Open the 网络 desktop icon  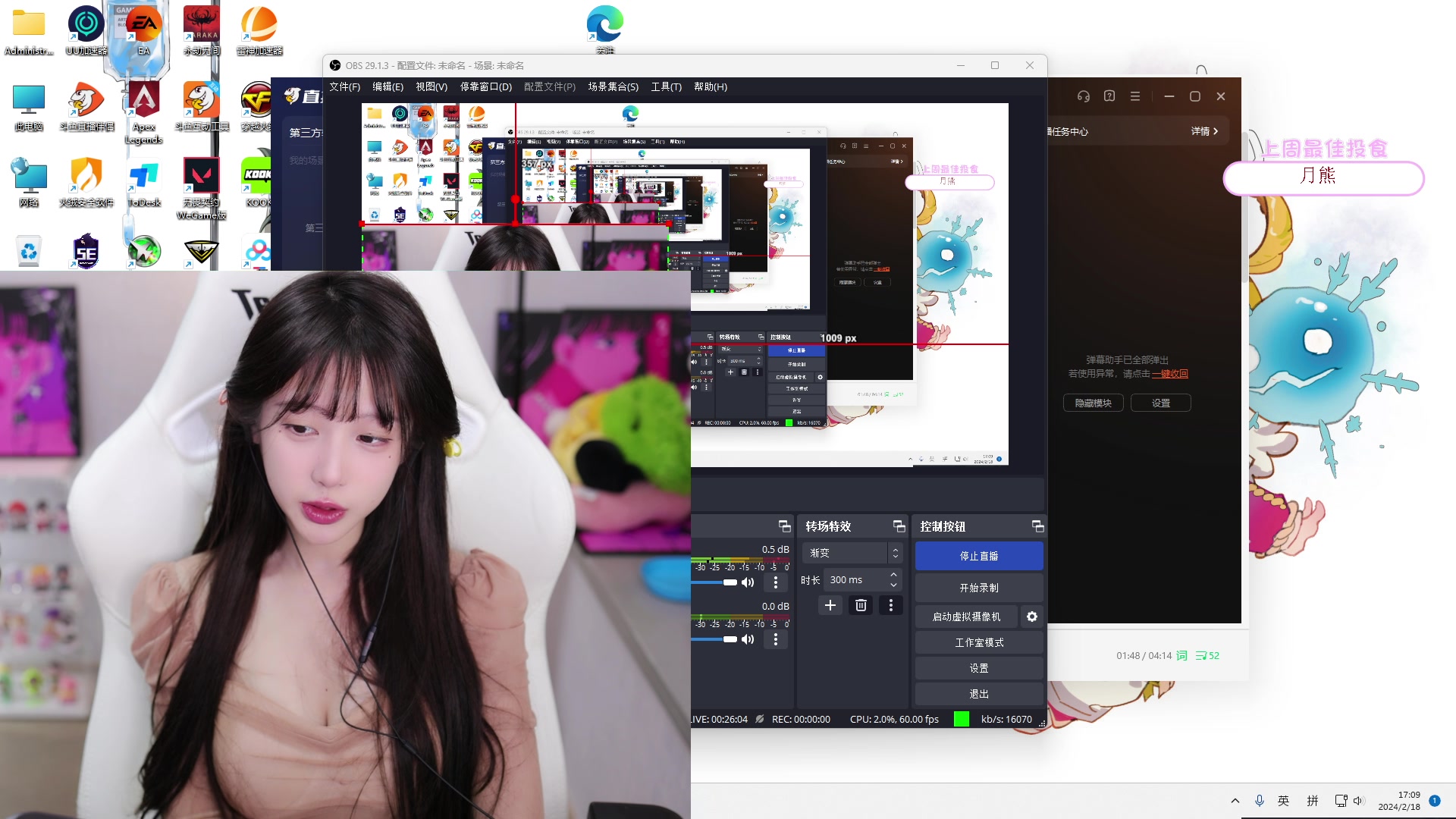tap(29, 182)
